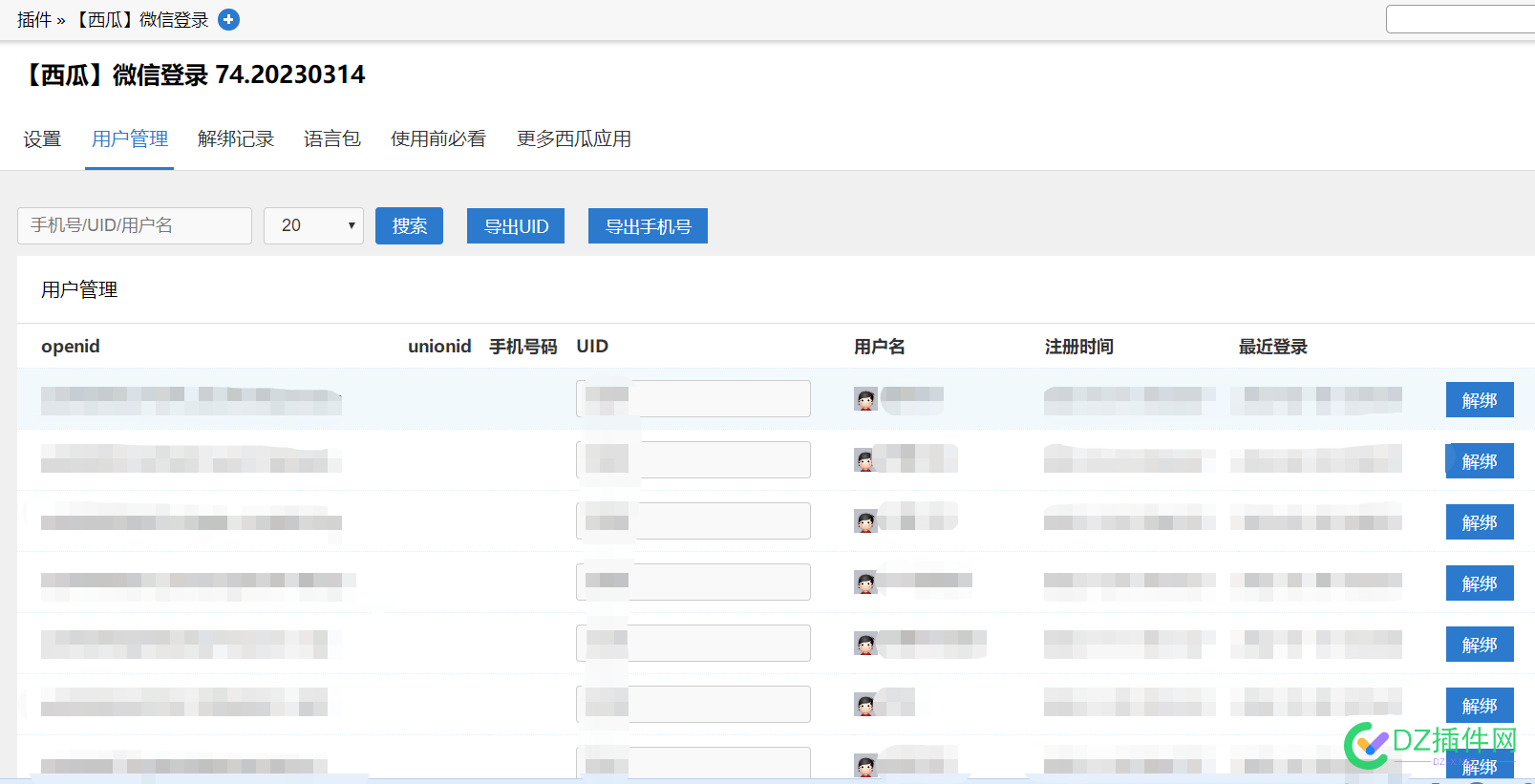
Task: Click the UID input field in first row
Action: click(693, 398)
